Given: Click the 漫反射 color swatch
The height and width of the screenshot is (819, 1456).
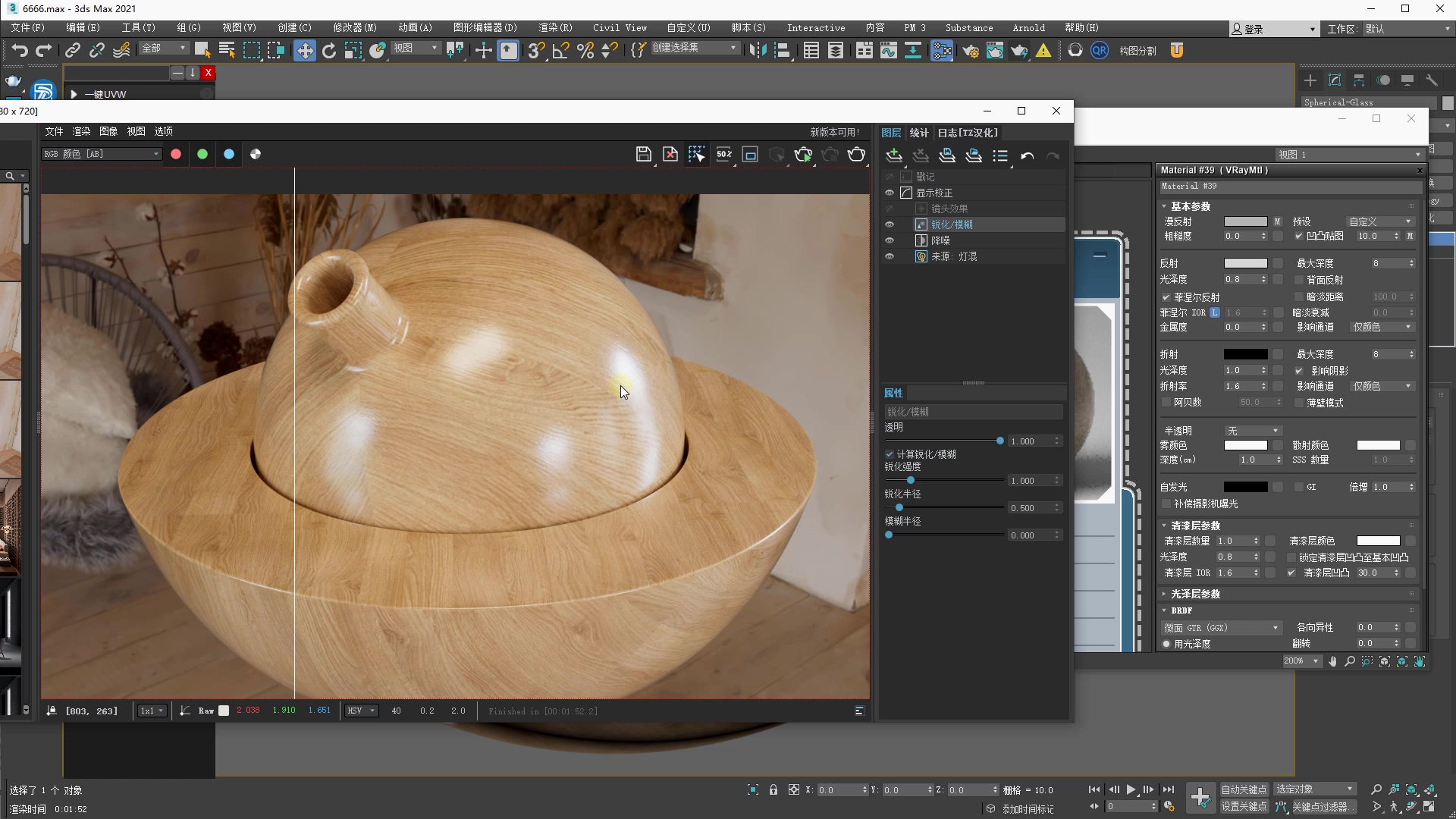Looking at the screenshot, I should (1245, 221).
